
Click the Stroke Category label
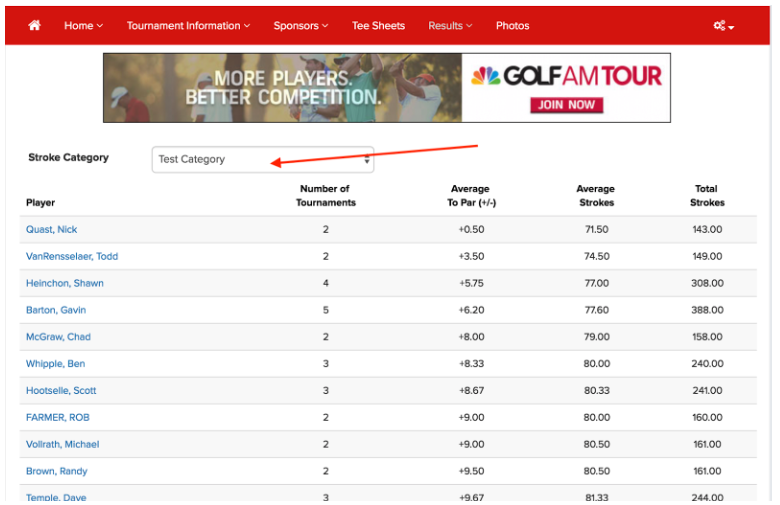pyautogui.click(x=68, y=157)
